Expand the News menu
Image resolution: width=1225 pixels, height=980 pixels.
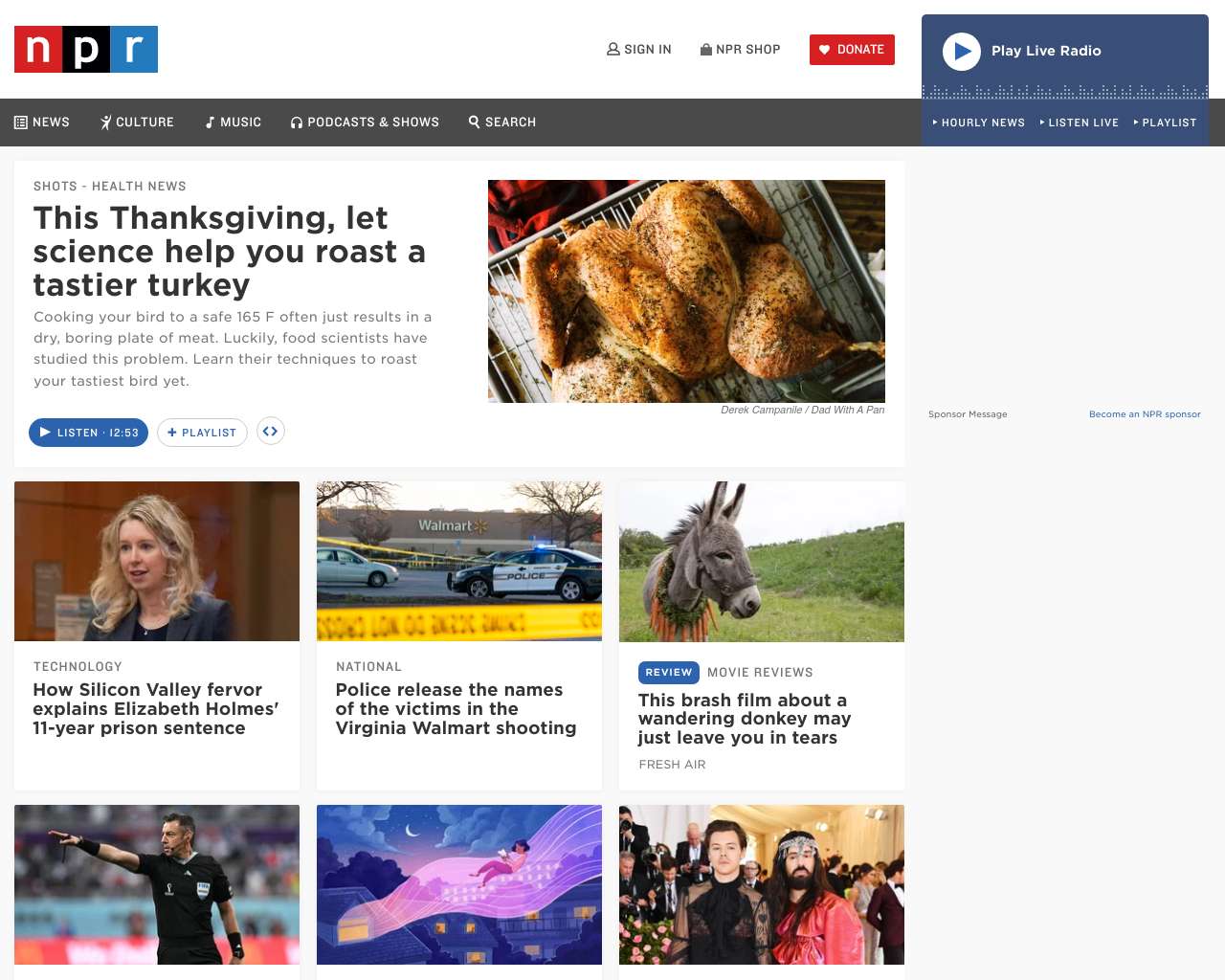[x=41, y=122]
